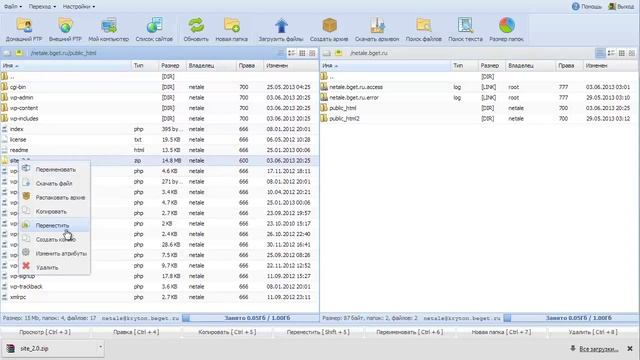Switch the left panel to the last view mode

click(x=312, y=53)
